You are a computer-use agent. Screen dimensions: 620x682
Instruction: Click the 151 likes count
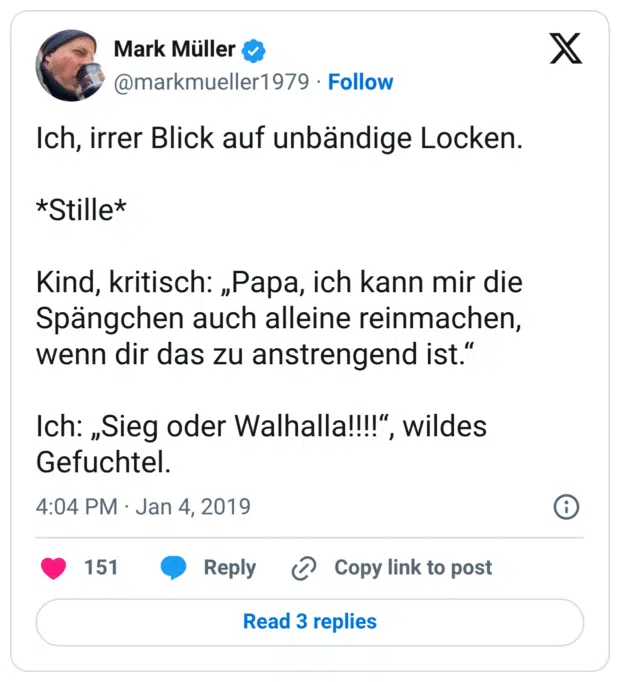click(101, 568)
